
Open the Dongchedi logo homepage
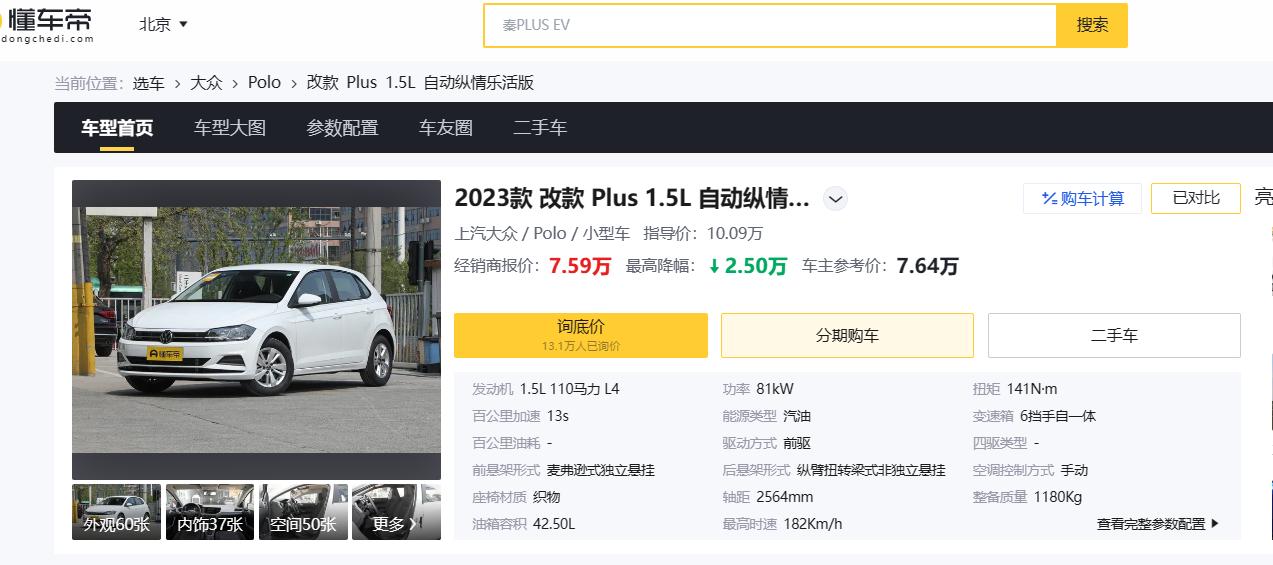tap(48, 25)
